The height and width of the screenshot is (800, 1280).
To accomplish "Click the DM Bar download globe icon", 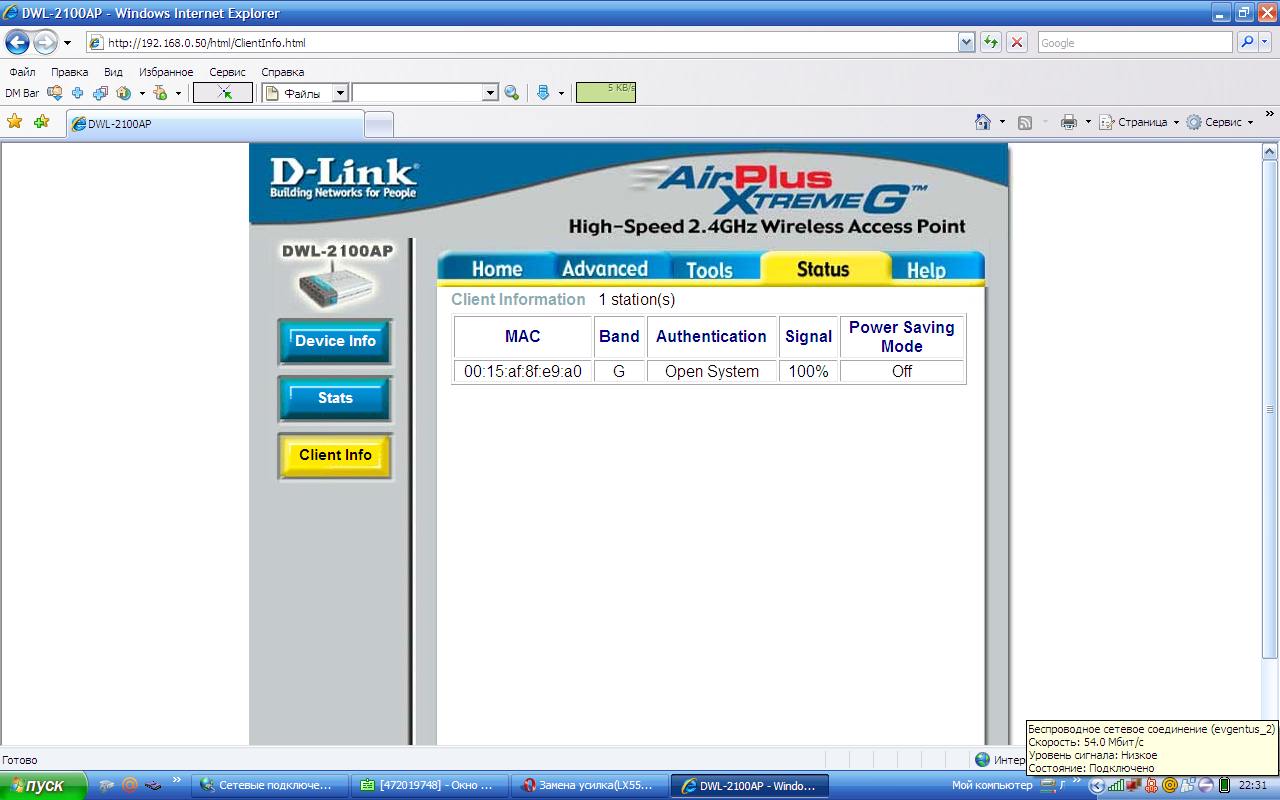I will (x=55, y=93).
